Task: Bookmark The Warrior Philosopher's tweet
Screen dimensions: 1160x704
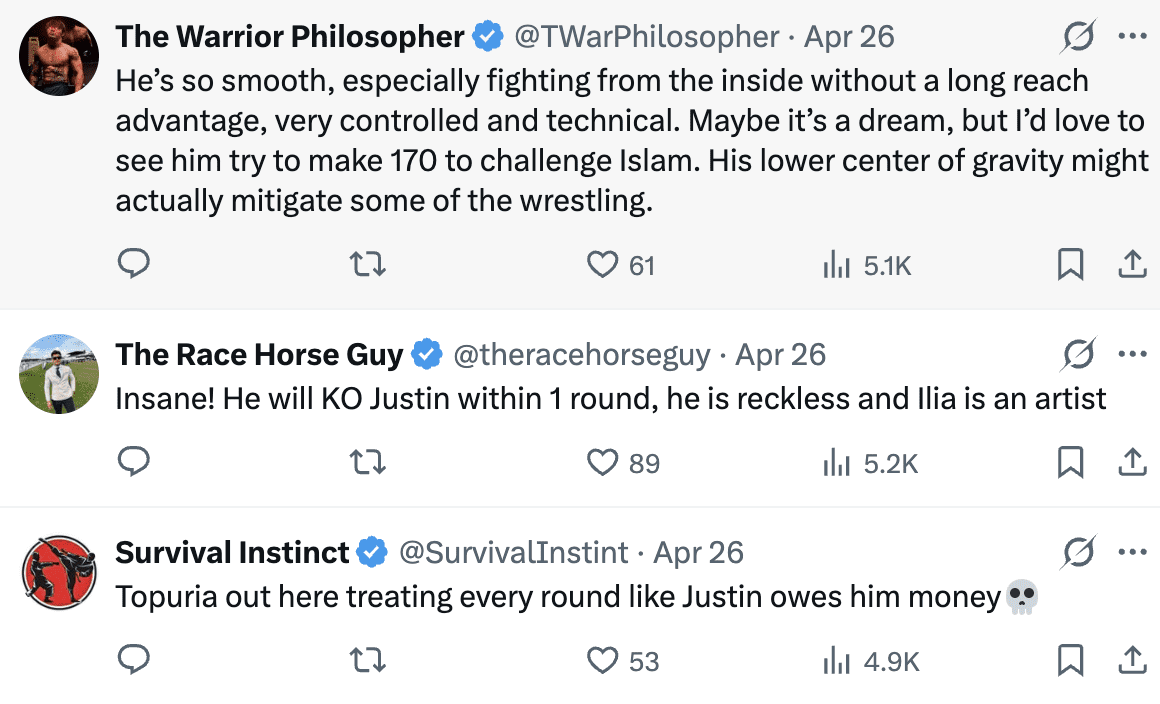Action: [x=1070, y=264]
